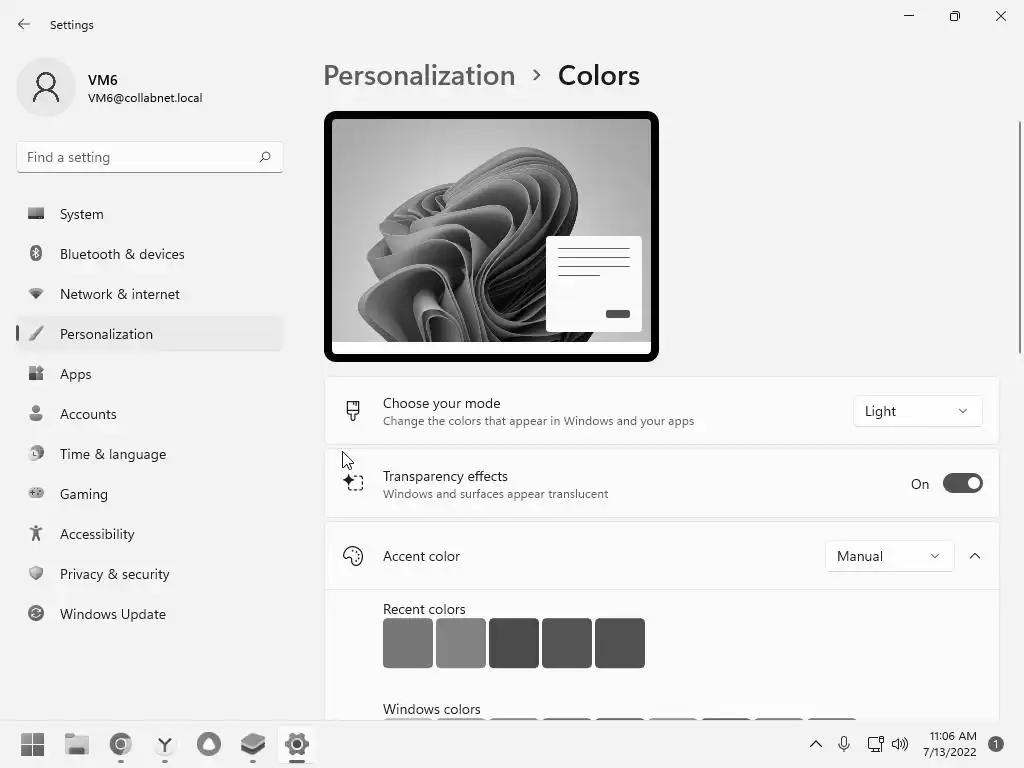Image resolution: width=1024 pixels, height=768 pixels.
Task: Select the fourth recent color swatch
Action: coord(567,643)
